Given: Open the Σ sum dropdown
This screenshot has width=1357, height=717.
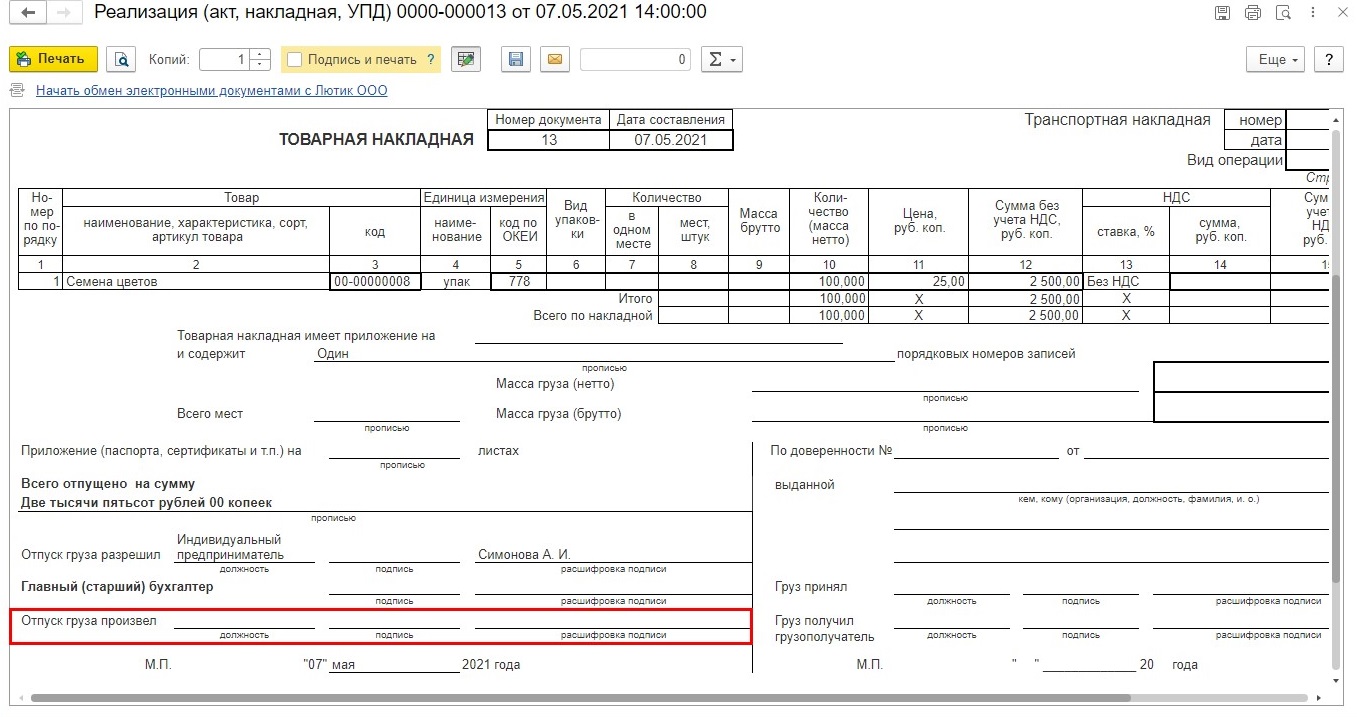Looking at the screenshot, I should (x=721, y=59).
